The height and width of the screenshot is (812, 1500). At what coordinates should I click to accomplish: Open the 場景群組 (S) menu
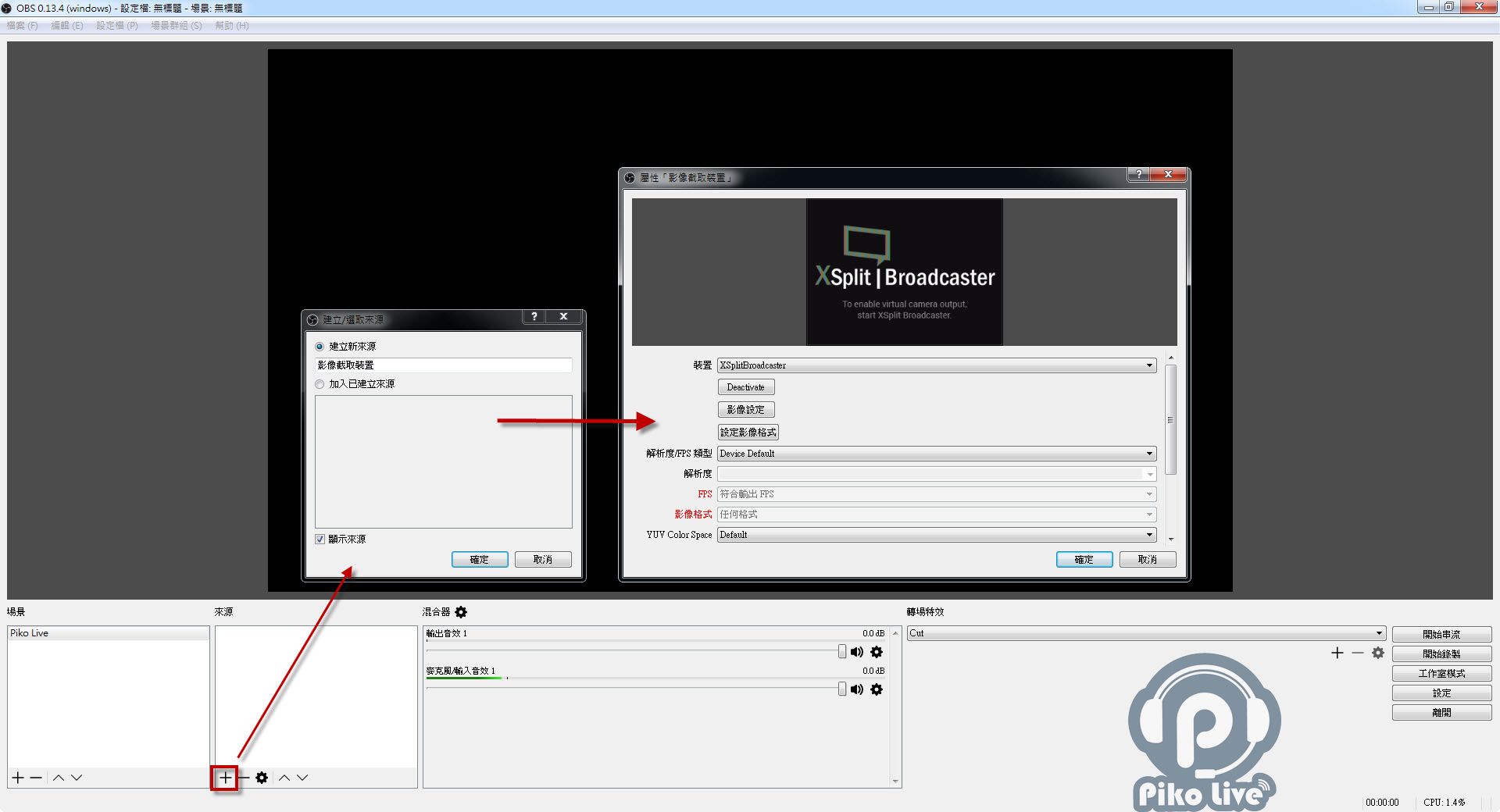click(177, 26)
